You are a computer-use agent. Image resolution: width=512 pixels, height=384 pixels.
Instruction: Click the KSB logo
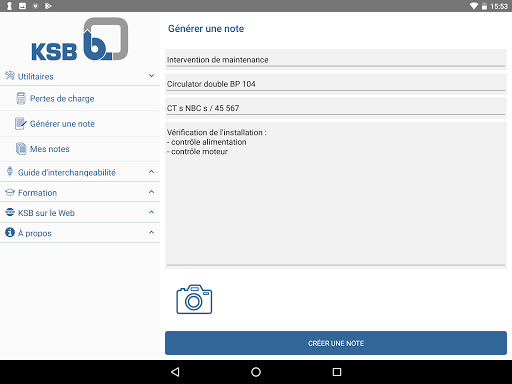coord(80,39)
